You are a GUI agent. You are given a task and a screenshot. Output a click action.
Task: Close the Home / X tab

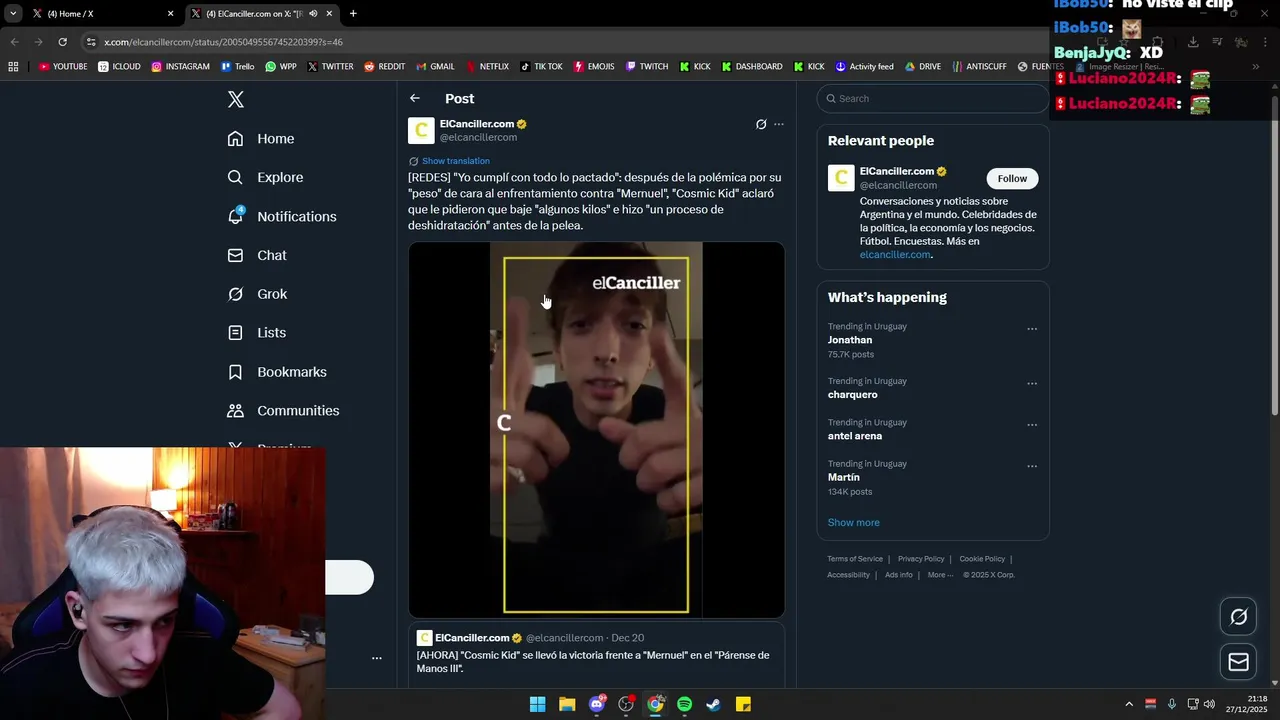(170, 14)
